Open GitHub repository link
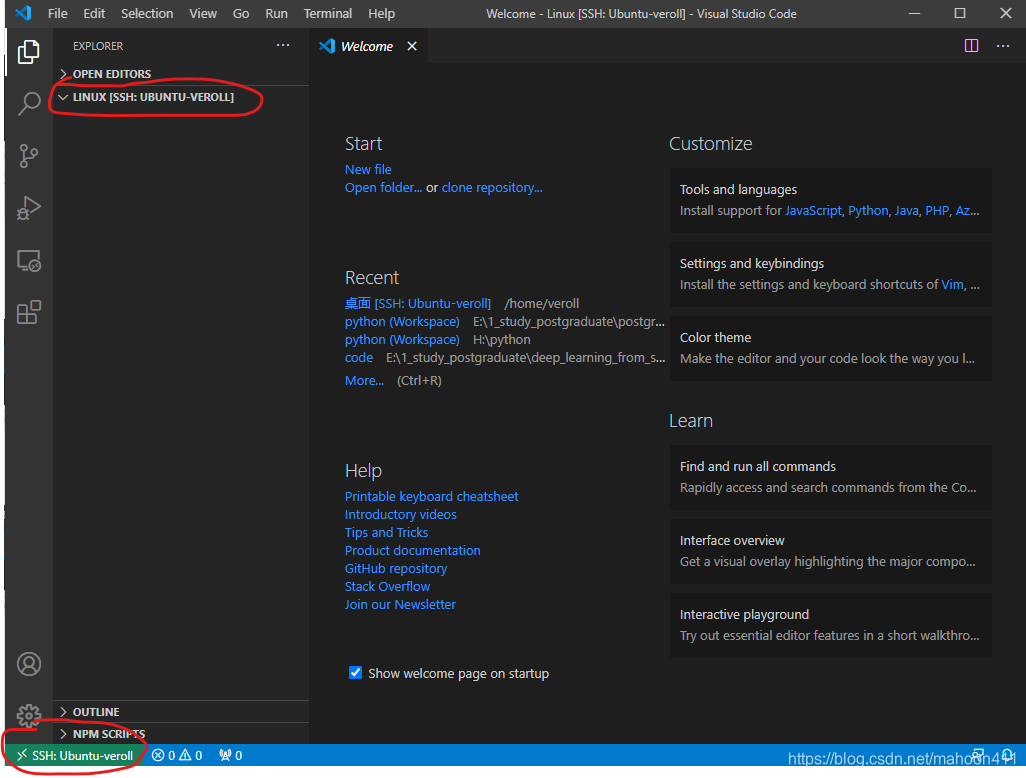The height and width of the screenshot is (778, 1026). (x=396, y=569)
